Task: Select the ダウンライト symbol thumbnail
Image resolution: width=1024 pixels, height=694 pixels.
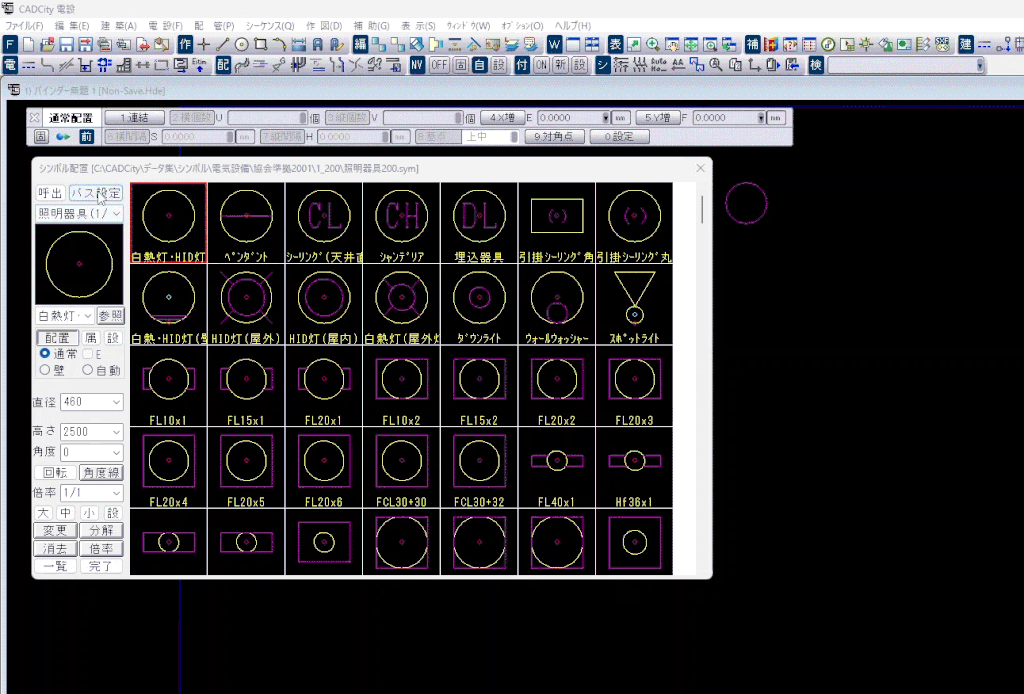Action: point(479,305)
